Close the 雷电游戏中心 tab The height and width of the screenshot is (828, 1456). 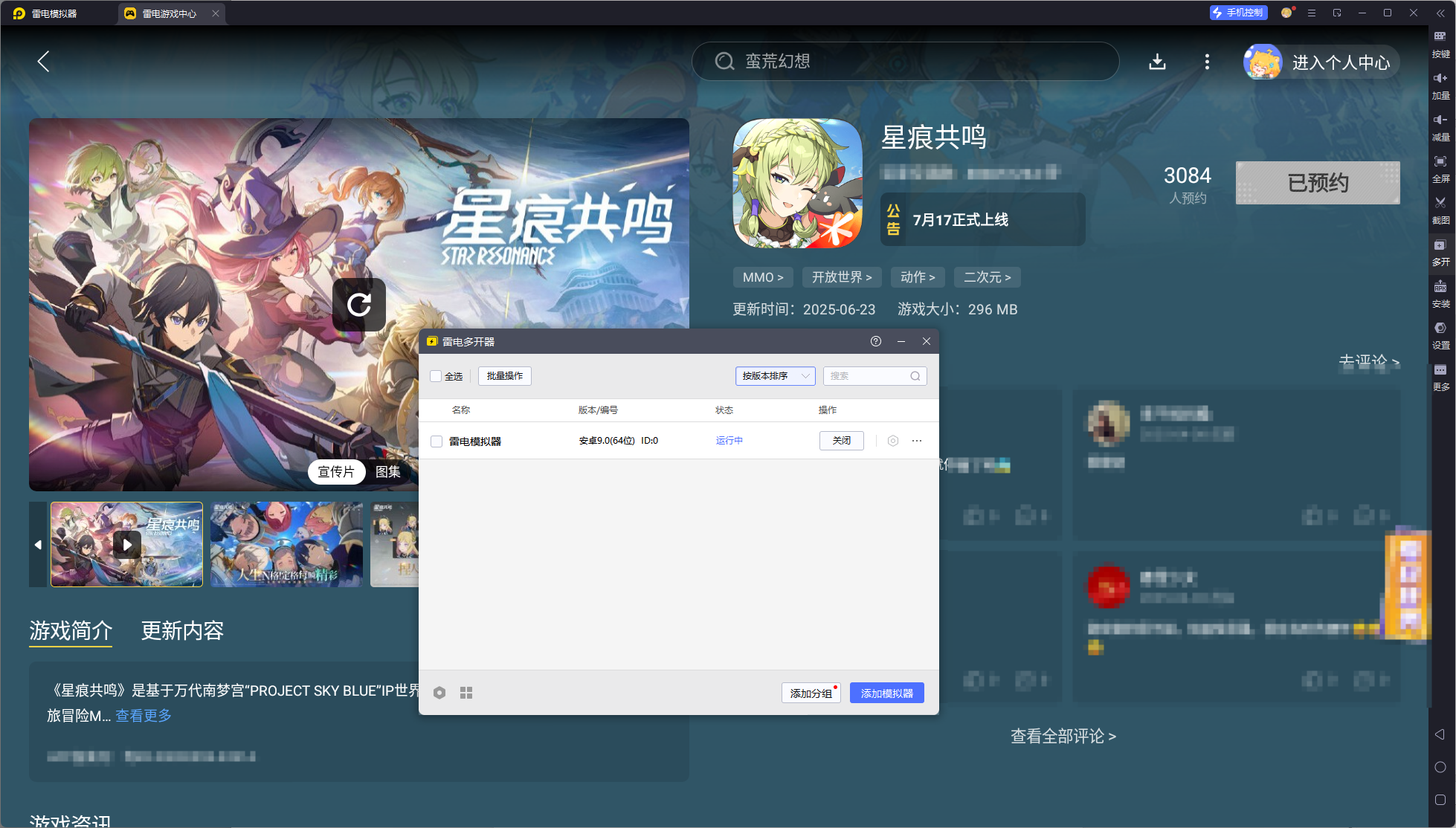pyautogui.click(x=216, y=13)
